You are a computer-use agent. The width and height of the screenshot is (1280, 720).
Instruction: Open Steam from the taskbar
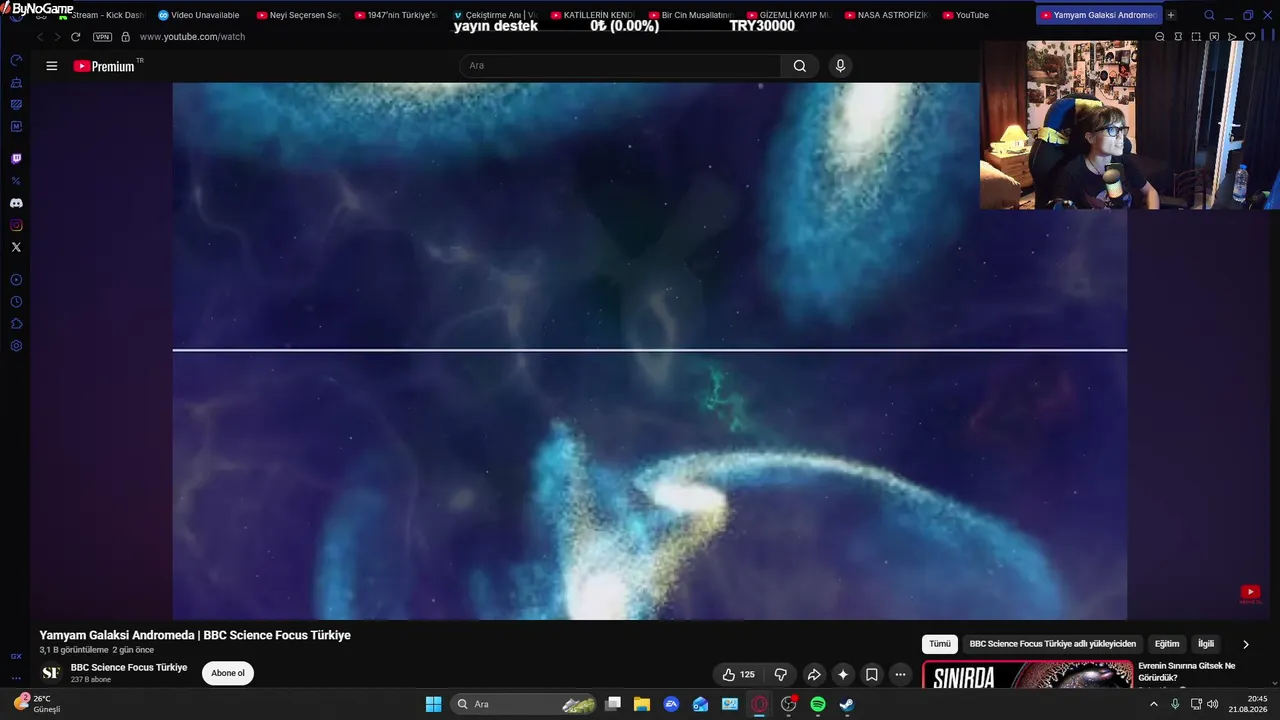pos(847,704)
